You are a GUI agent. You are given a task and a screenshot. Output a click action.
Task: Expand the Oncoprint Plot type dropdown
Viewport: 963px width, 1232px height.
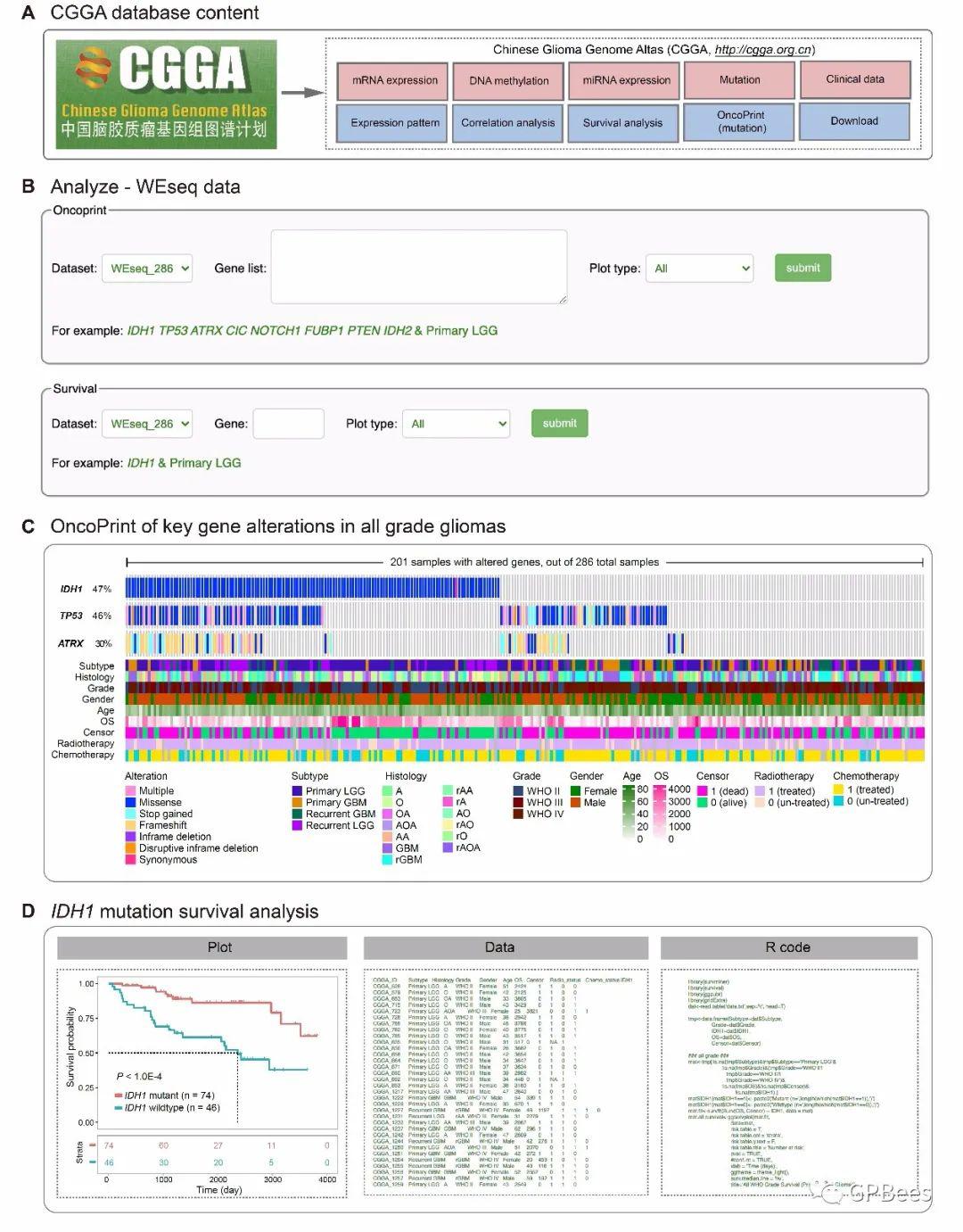[699, 269]
